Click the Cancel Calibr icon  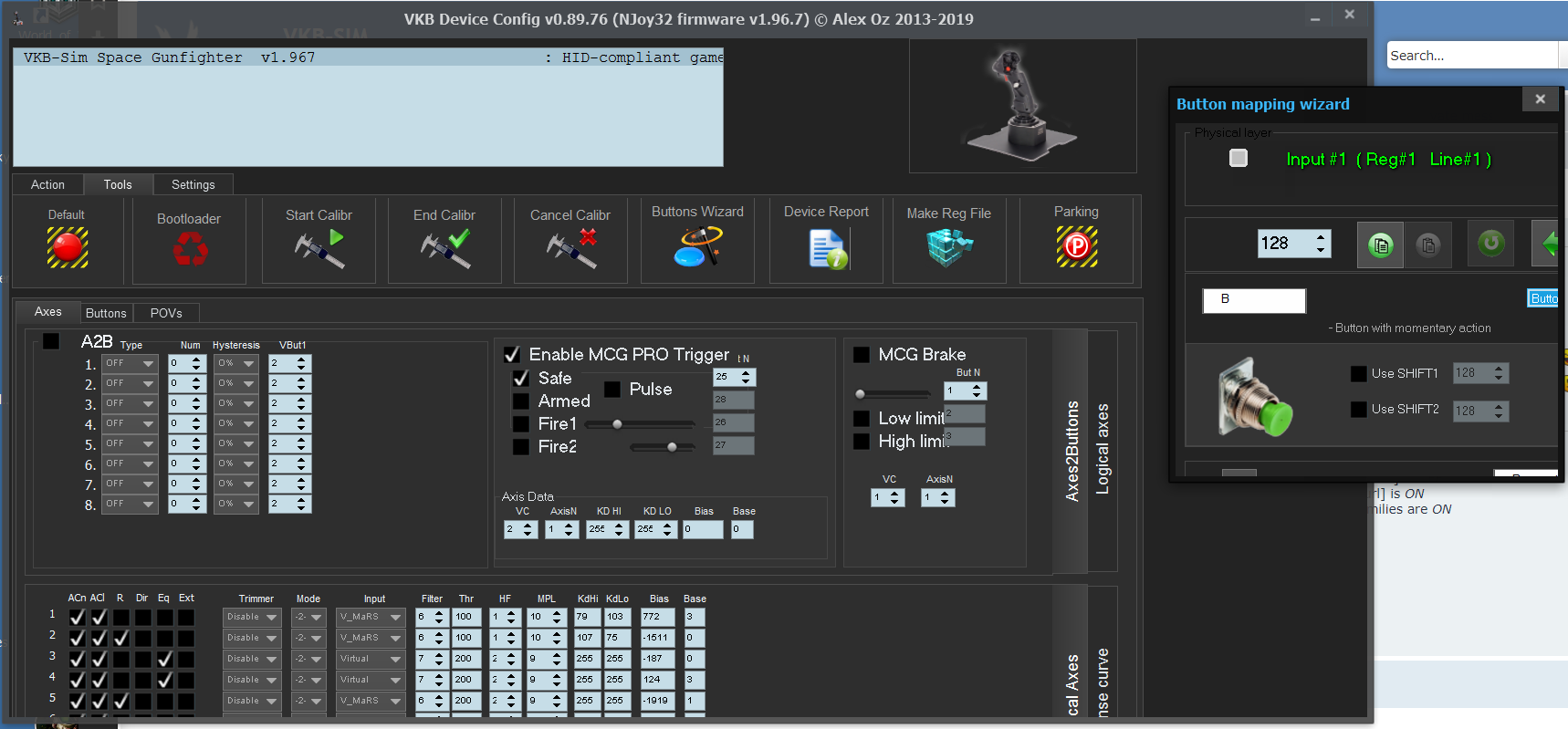(x=571, y=249)
